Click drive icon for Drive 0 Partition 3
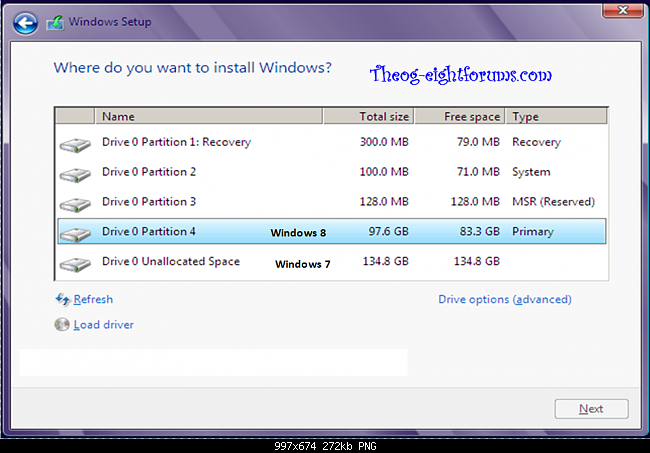 pyautogui.click(x=75, y=205)
